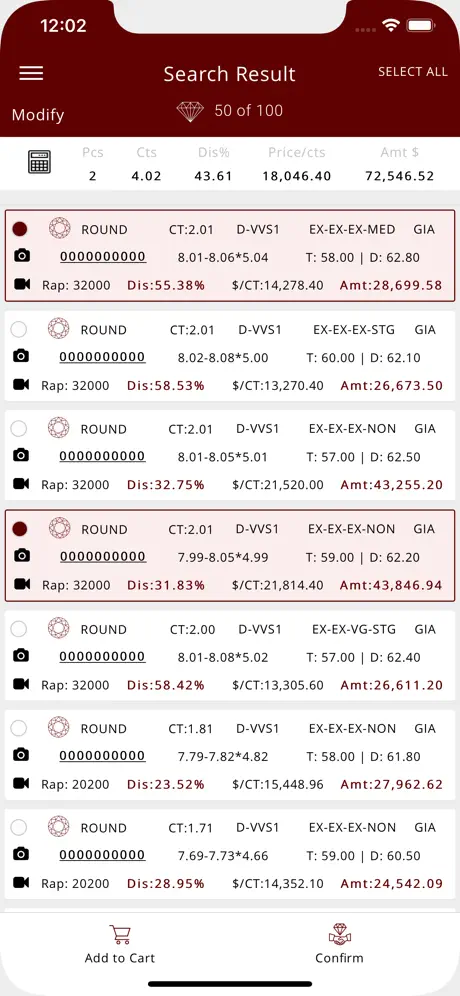460x996 pixels.
Task: Open stone ID link of EX-EX-EX-STG diamond
Action: [x=102, y=357]
